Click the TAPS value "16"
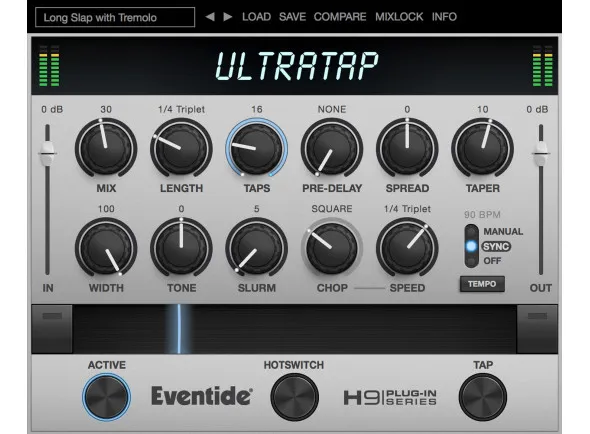 click(257, 110)
